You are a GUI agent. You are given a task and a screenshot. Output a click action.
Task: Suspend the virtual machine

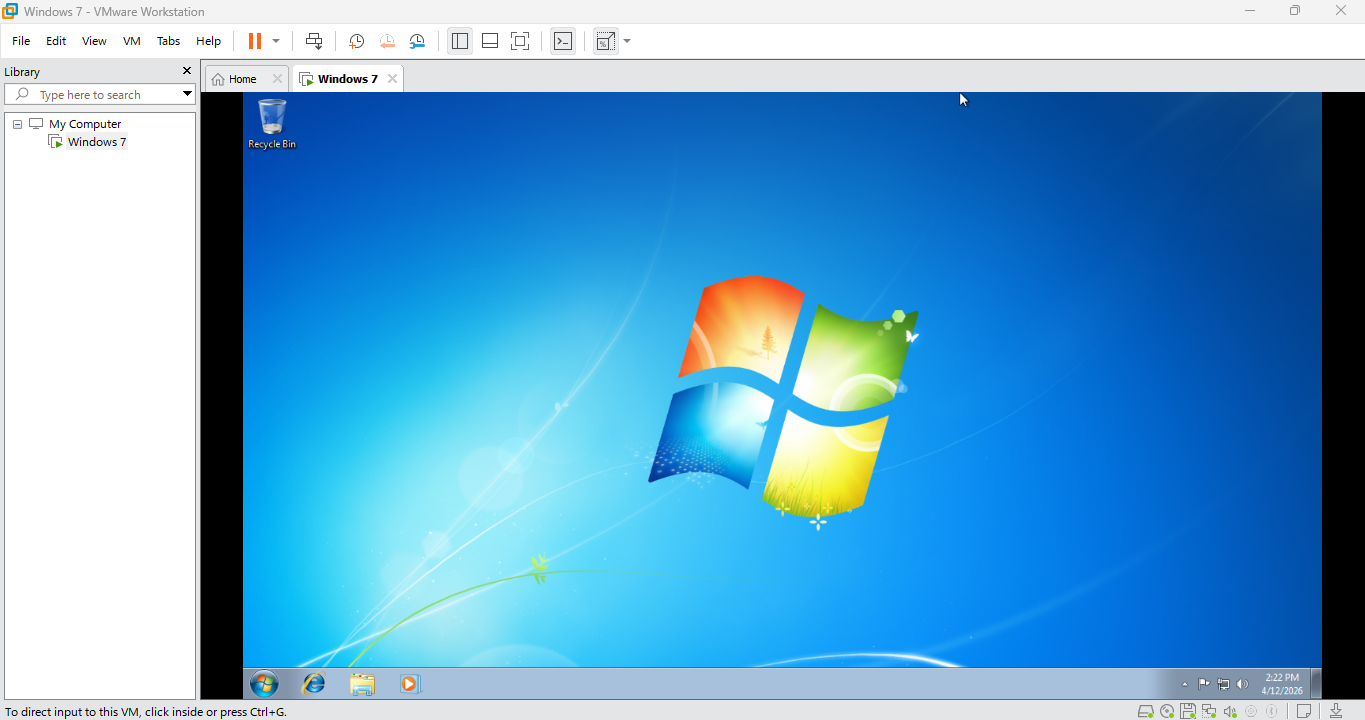pyautogui.click(x=256, y=41)
